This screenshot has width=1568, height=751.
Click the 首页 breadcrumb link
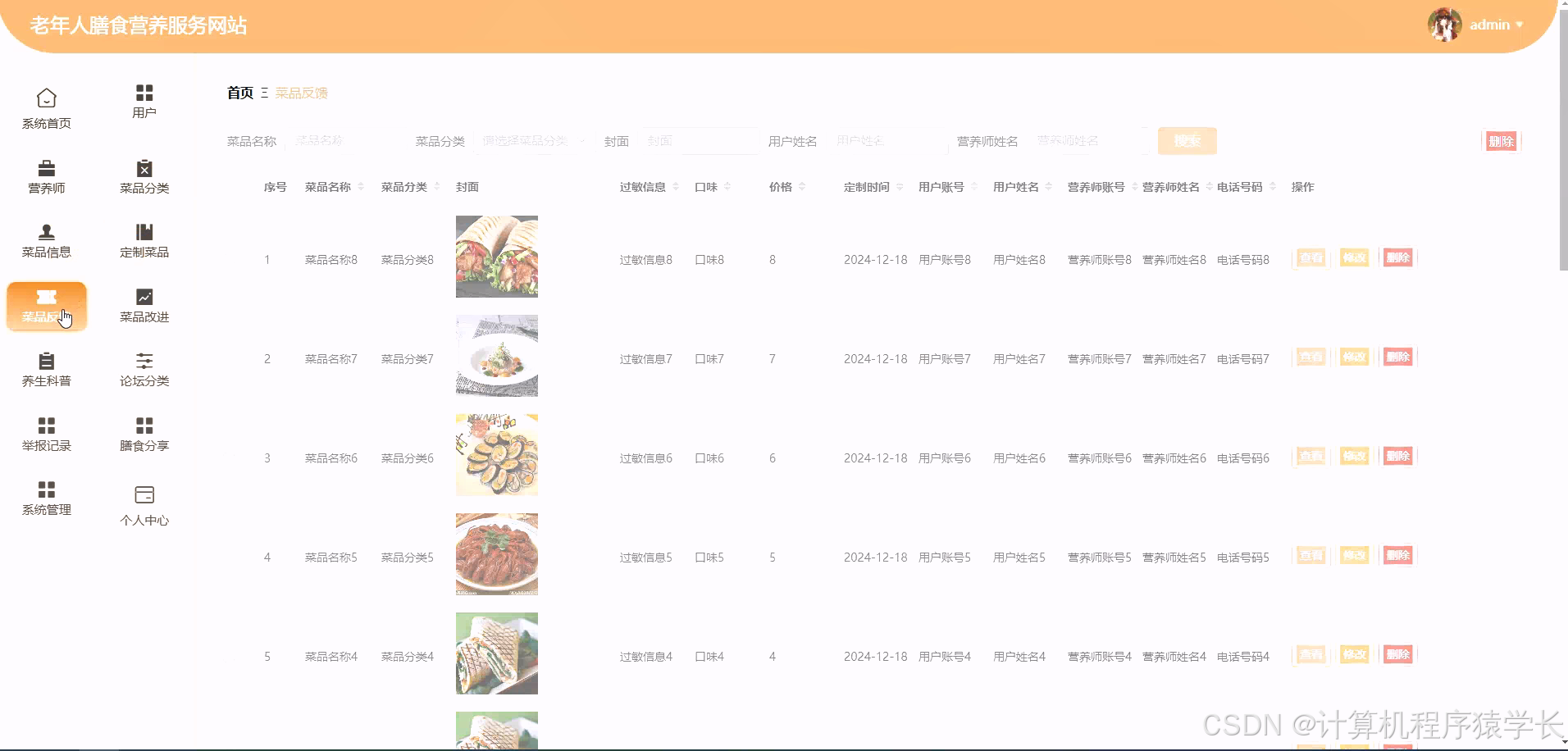[239, 93]
